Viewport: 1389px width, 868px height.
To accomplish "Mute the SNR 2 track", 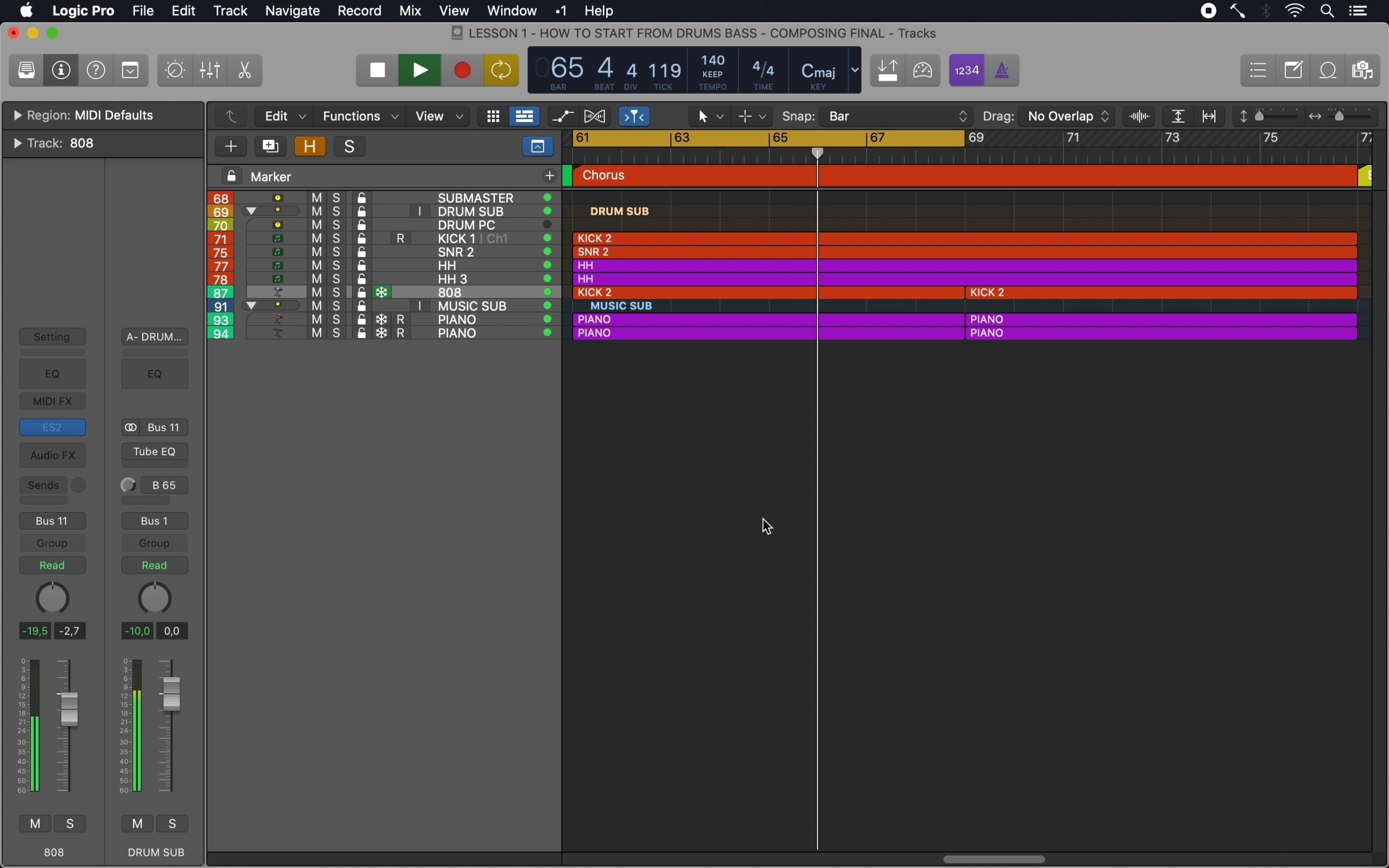I will point(317,252).
